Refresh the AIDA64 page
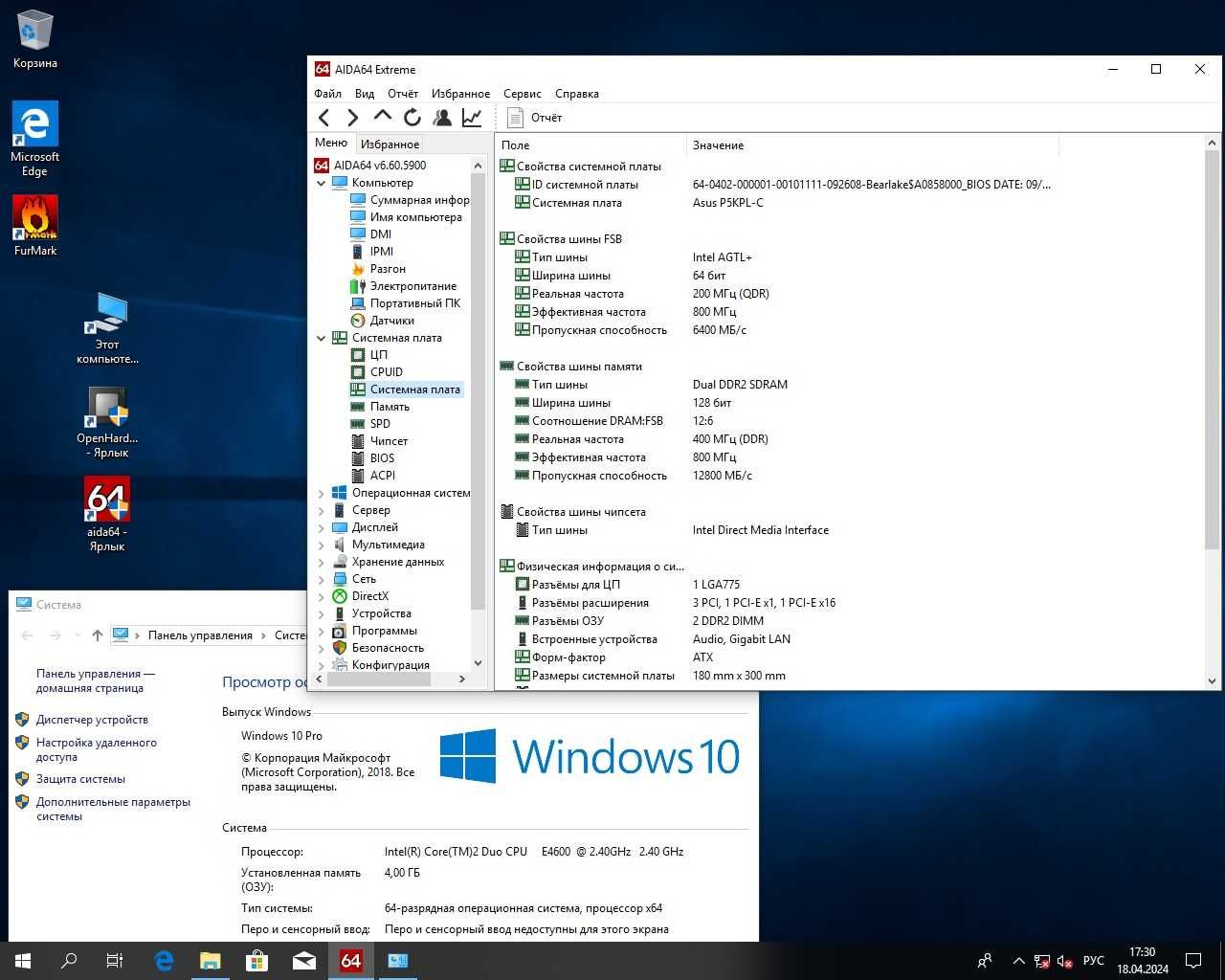Screen dimensions: 1225x980 click(x=412, y=118)
